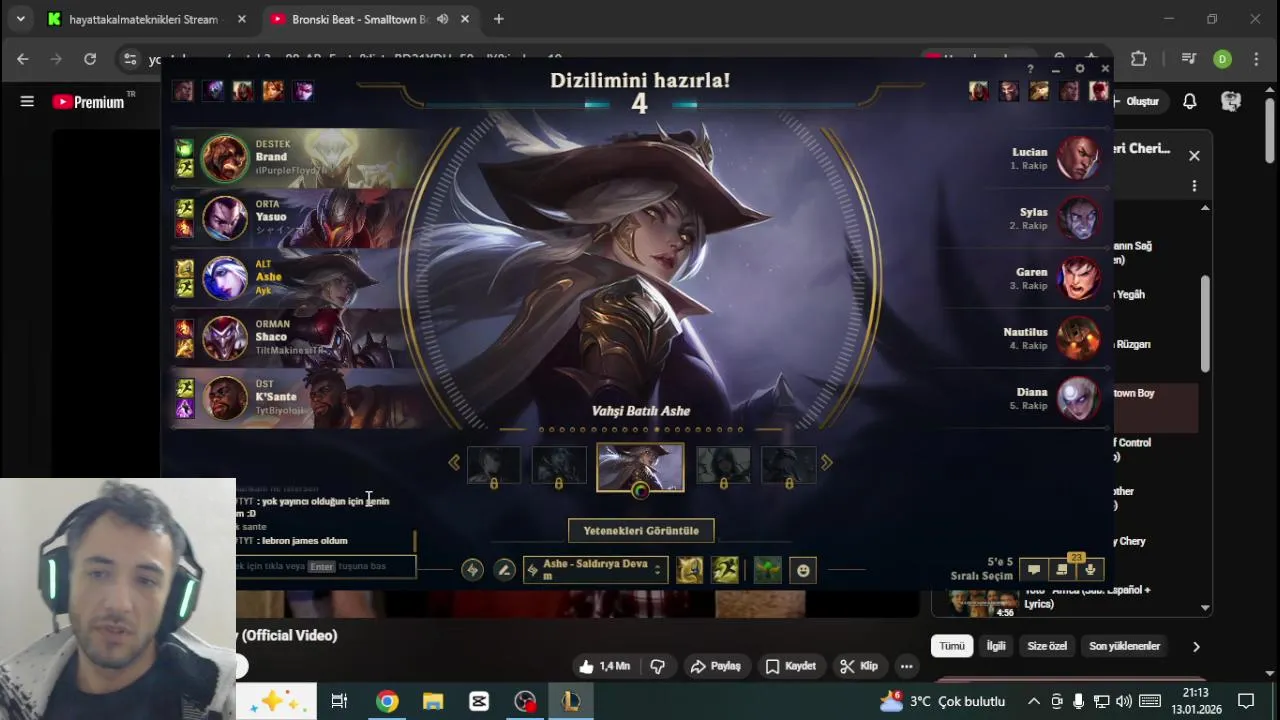1280x720 pixels.
Task: Click the Paylaş share button
Action: click(x=716, y=666)
